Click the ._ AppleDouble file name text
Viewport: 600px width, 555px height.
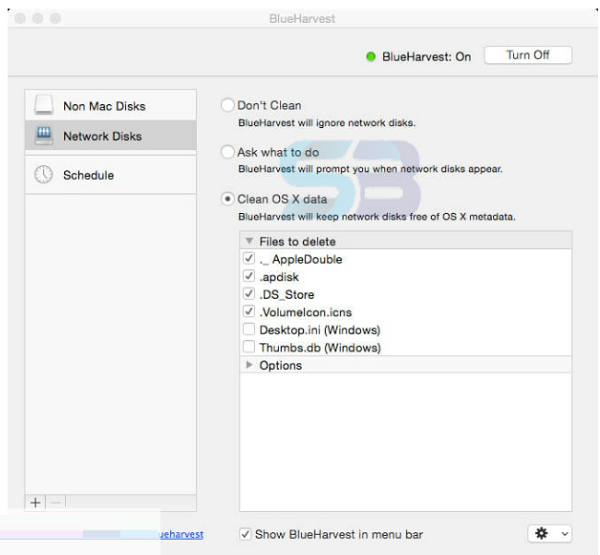click(301, 259)
